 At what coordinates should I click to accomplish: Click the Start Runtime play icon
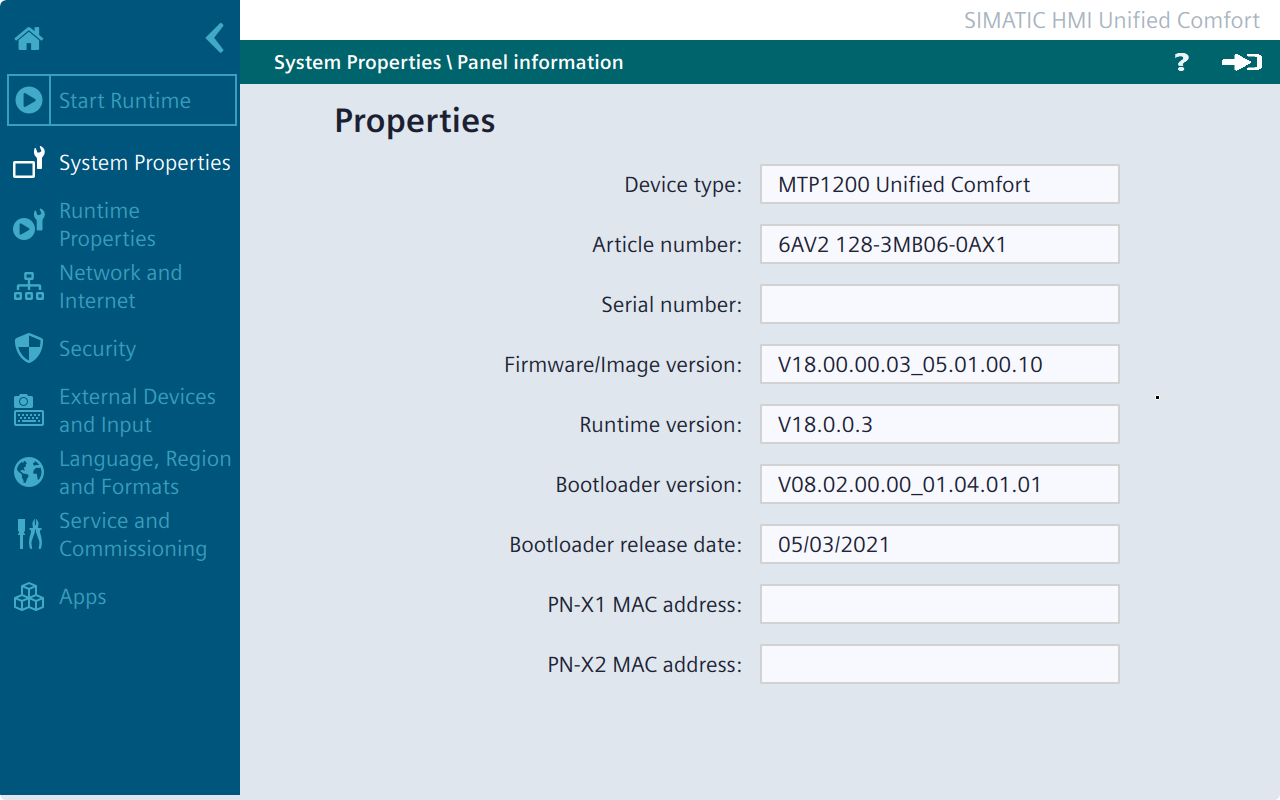29,100
